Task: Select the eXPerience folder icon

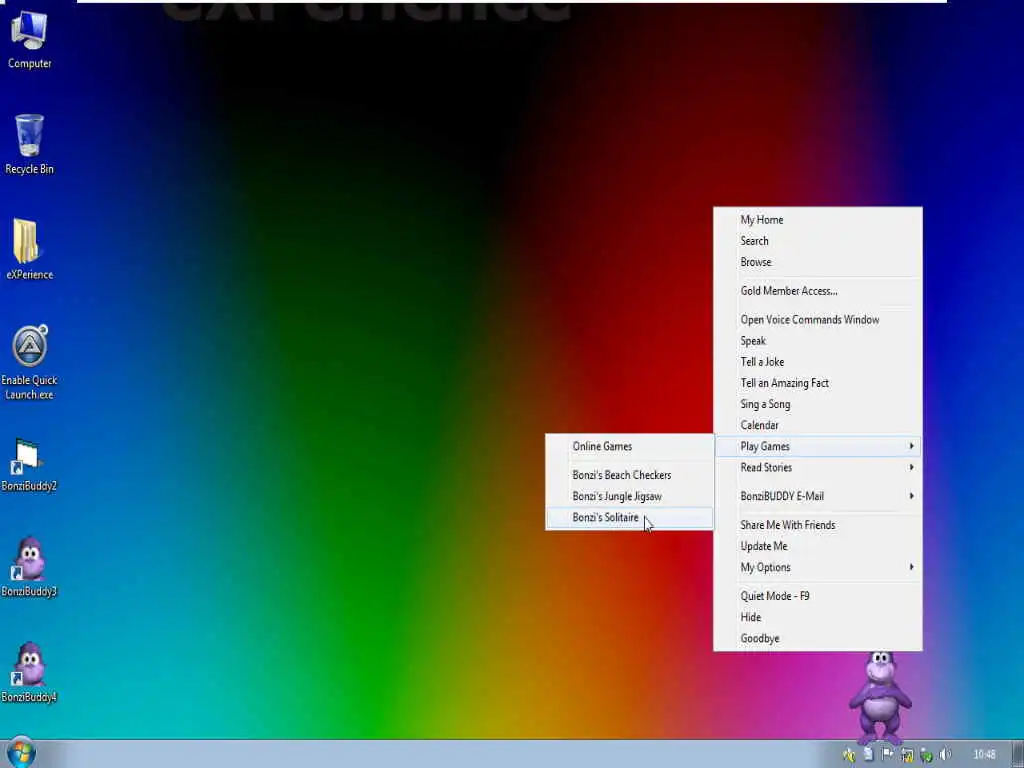Action: pos(29,249)
